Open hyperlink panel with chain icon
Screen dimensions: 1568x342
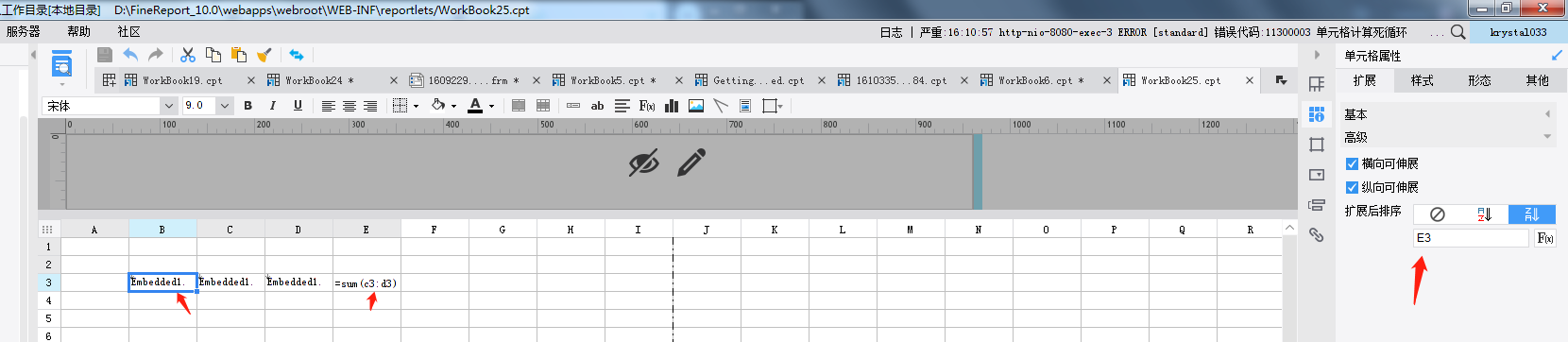(x=1317, y=235)
